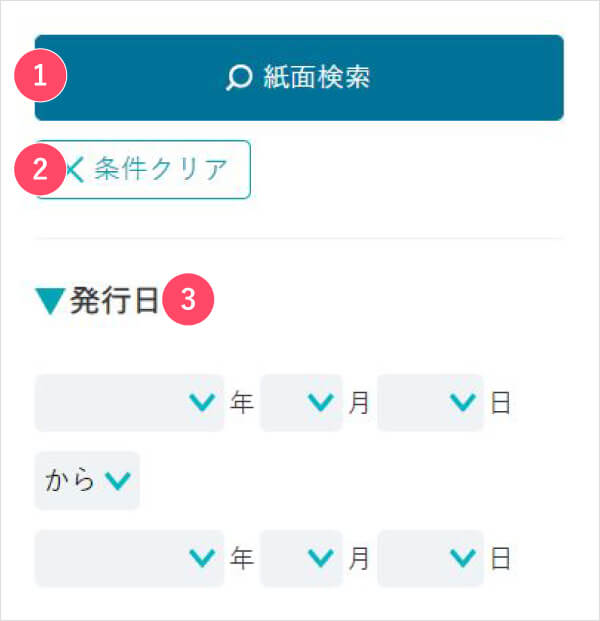600x621 pixels.
Task: Open the から range type dropdown
Action: pos(87,480)
